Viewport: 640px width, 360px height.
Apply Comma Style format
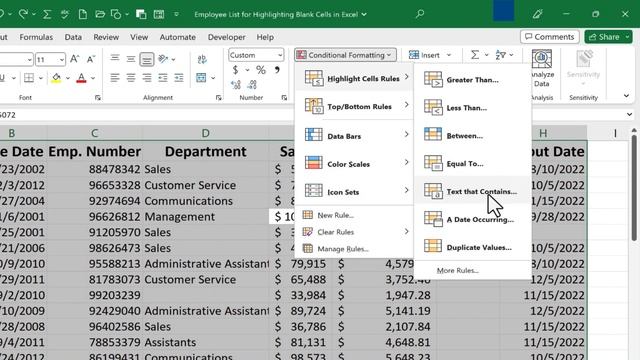[277, 70]
